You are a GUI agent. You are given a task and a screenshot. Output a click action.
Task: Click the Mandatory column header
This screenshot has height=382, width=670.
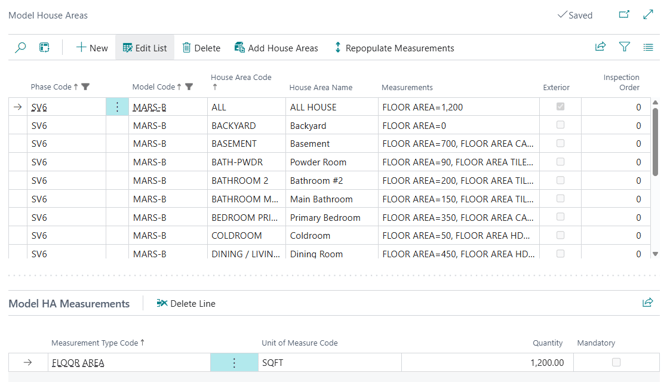(x=596, y=343)
